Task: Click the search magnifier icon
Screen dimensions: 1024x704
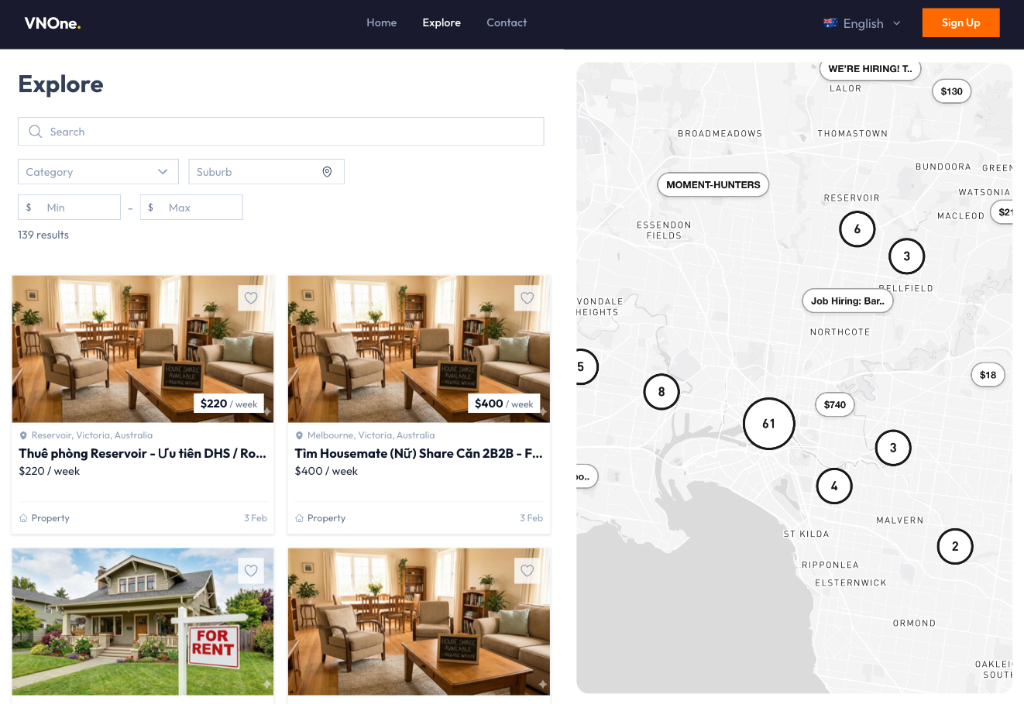Action: pyautogui.click(x=35, y=132)
